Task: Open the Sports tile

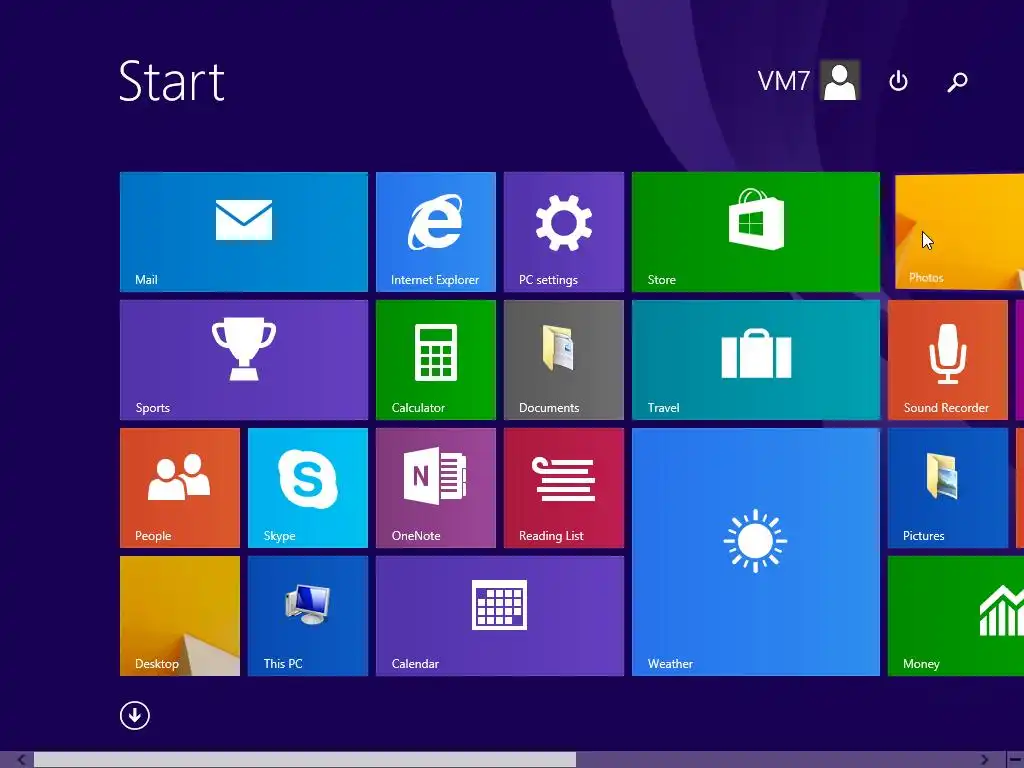Action: coord(244,360)
